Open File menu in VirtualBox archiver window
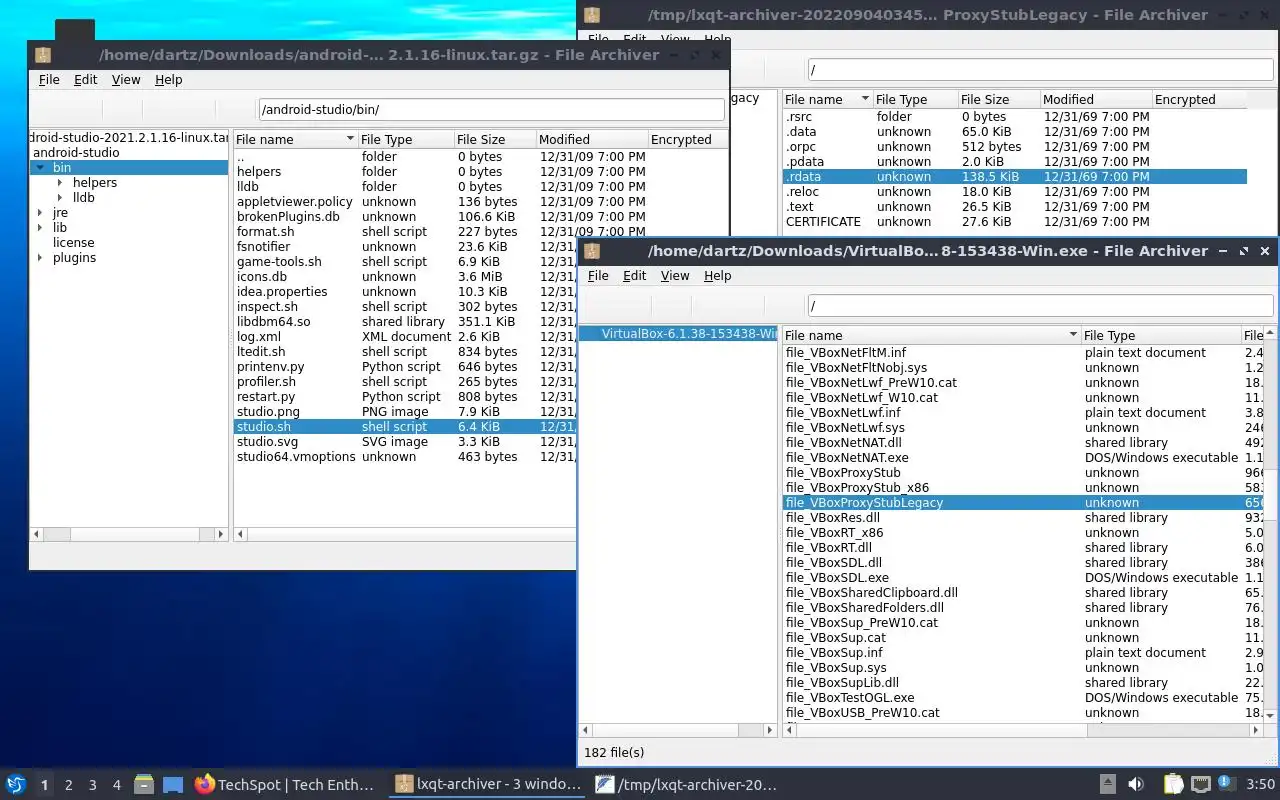1280x800 pixels. pos(598,276)
